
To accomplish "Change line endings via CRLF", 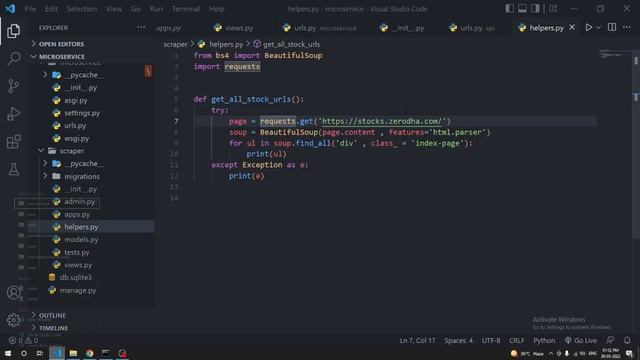I will 517,340.
